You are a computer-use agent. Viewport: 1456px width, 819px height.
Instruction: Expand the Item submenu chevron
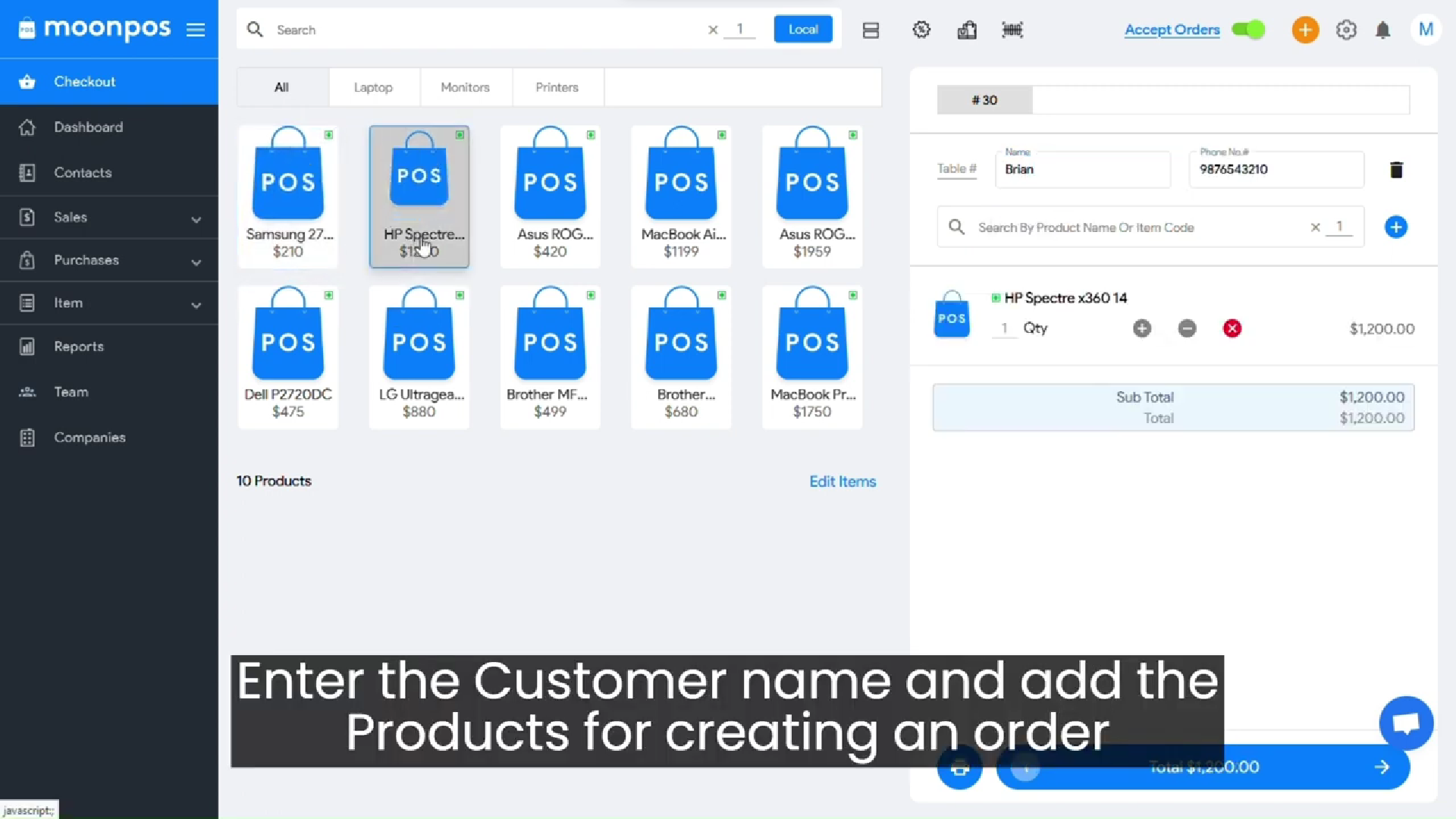click(x=196, y=305)
